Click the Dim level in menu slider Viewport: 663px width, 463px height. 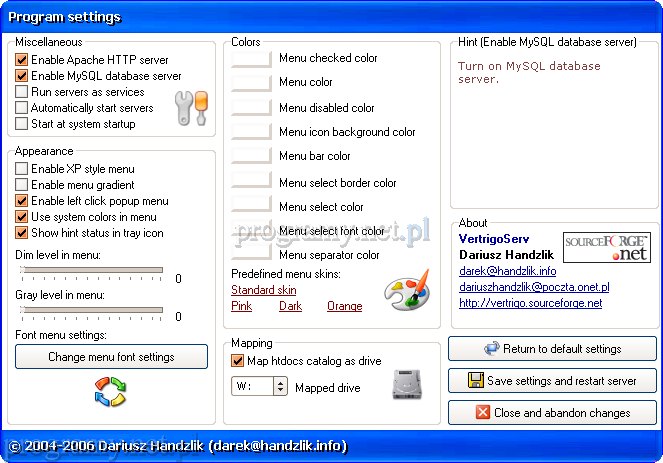point(90,270)
